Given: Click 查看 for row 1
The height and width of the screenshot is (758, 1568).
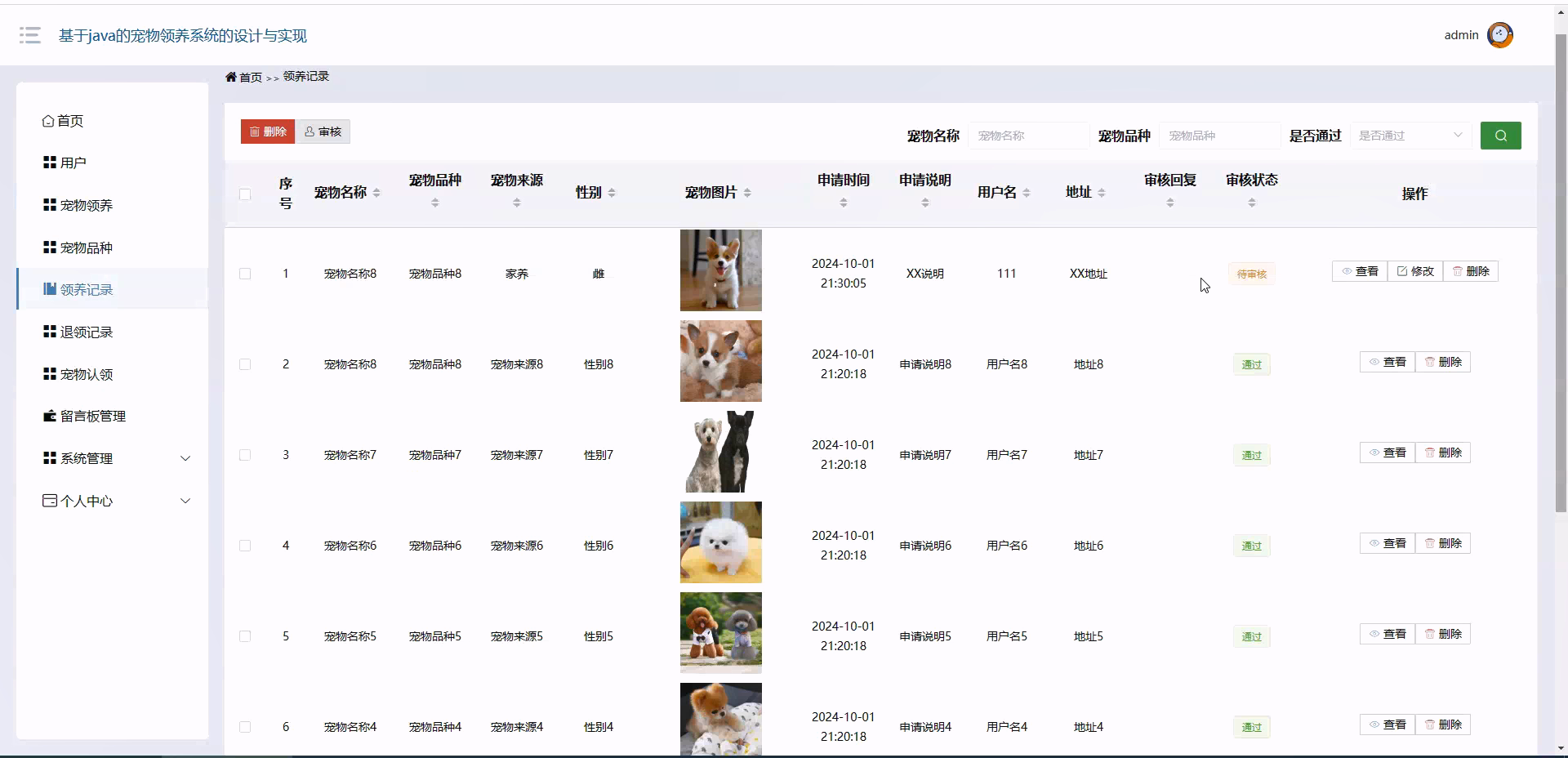Looking at the screenshot, I should (x=1360, y=271).
